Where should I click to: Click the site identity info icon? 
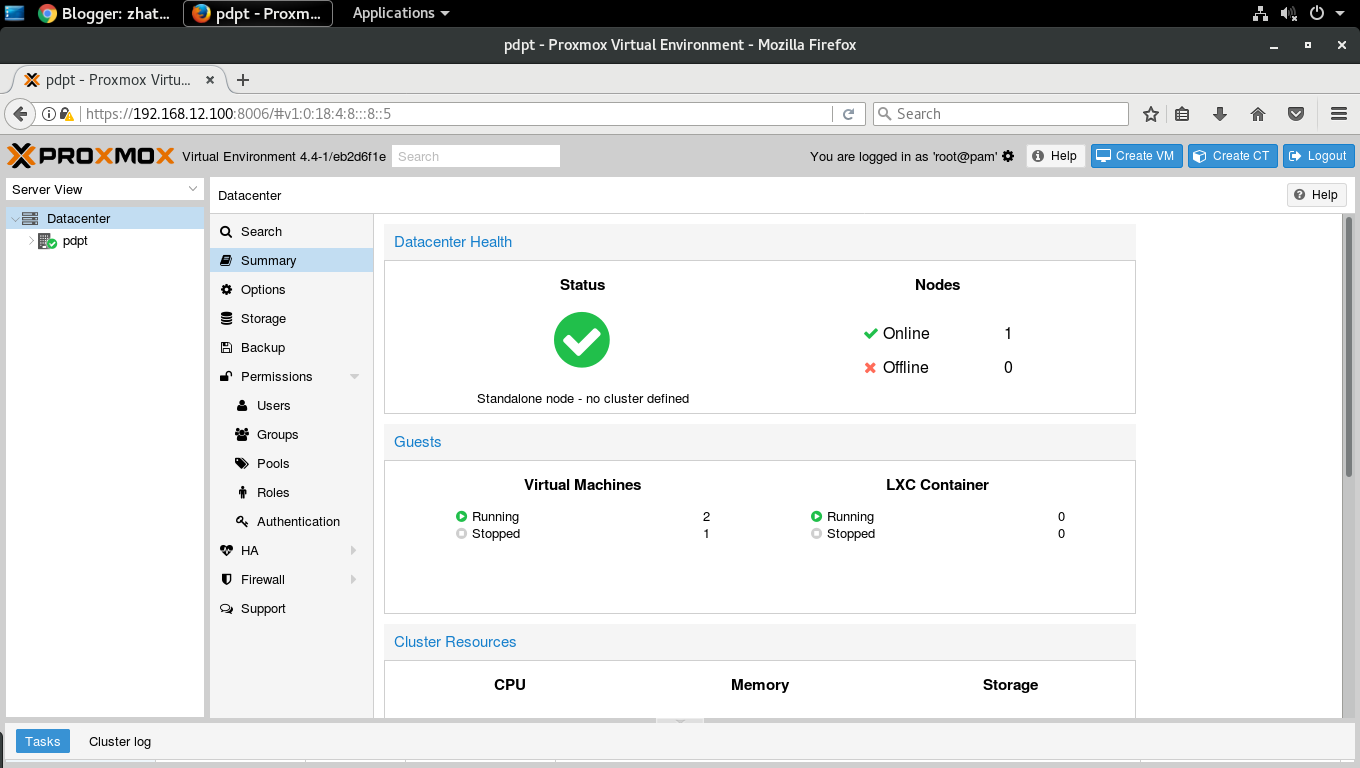click(x=48, y=114)
